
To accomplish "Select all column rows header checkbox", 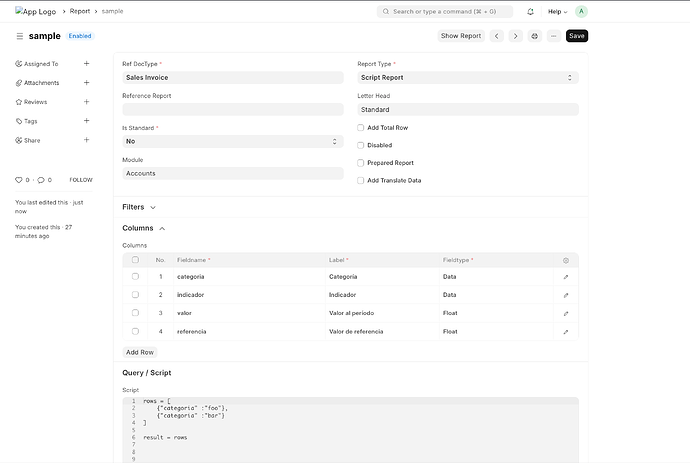I will 136,260.
